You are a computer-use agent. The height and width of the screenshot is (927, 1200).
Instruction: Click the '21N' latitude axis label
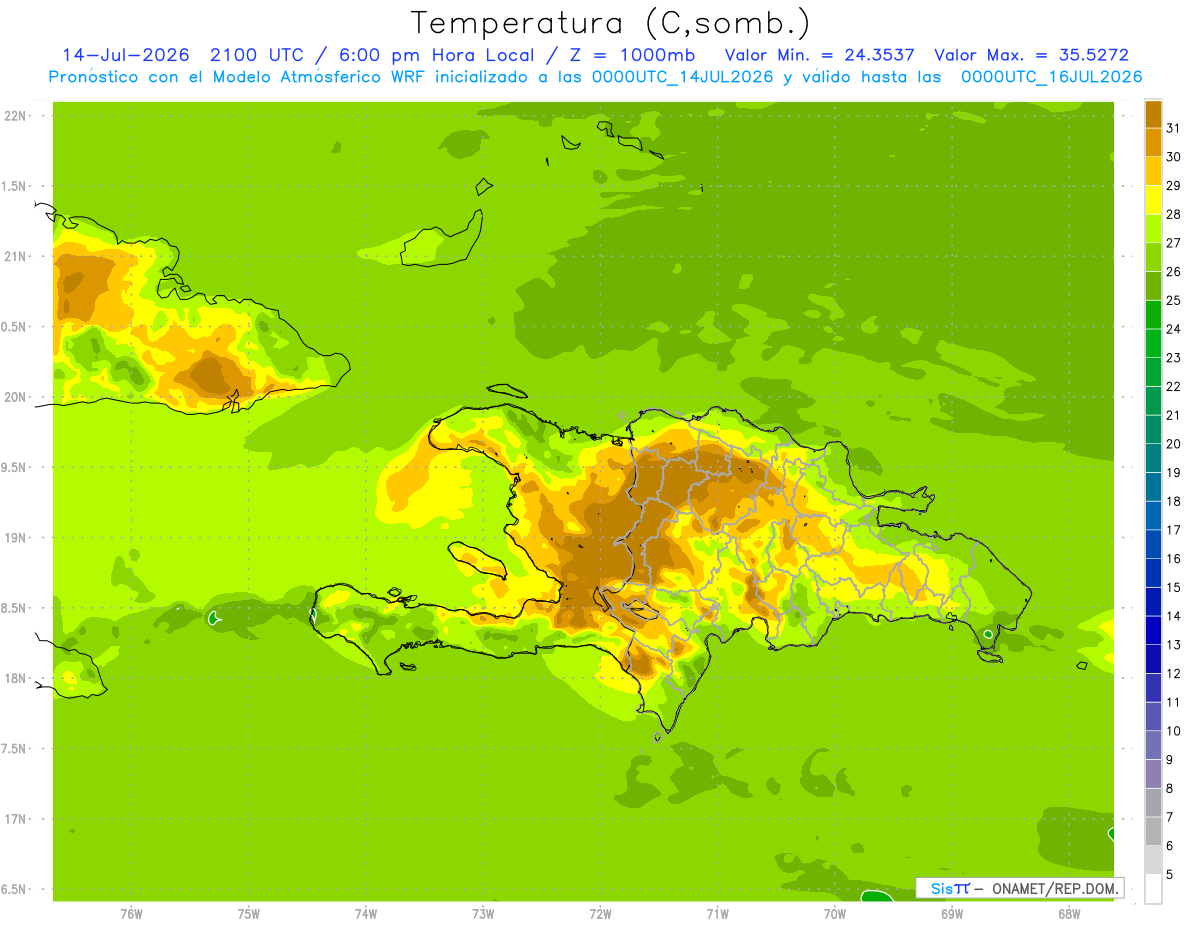click(16, 256)
